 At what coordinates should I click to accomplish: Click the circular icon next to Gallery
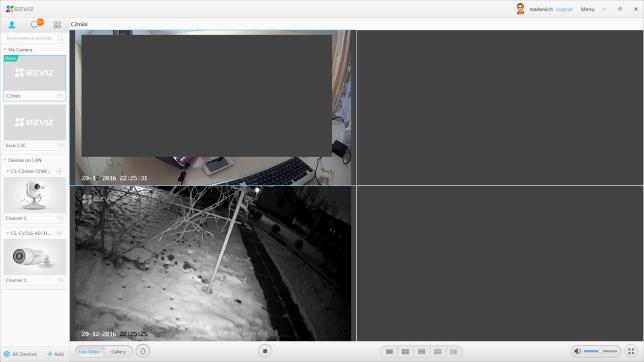click(x=143, y=351)
